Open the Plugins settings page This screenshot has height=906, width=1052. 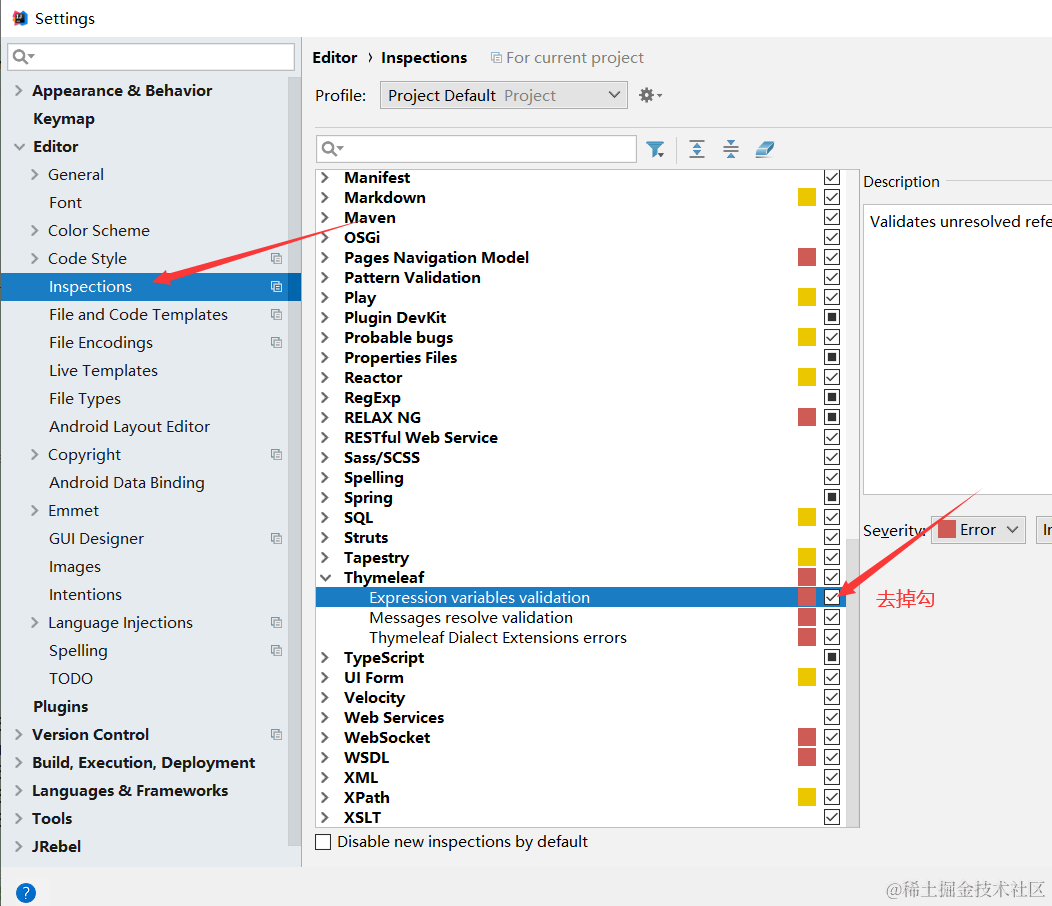[60, 707]
